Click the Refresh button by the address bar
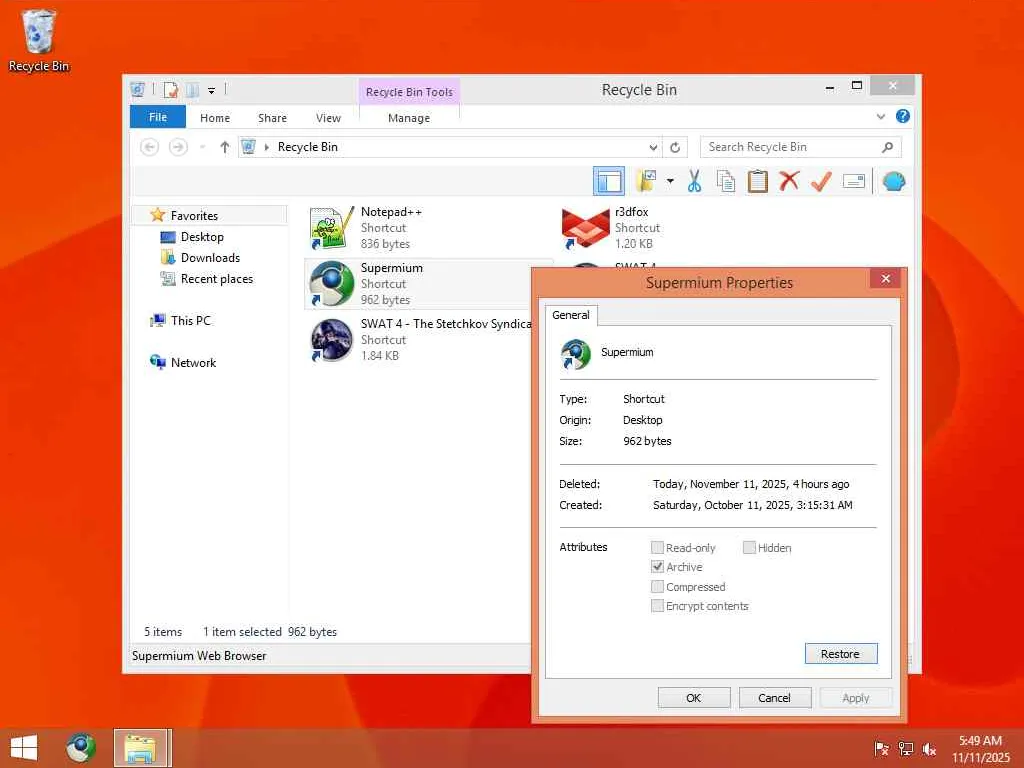This screenshot has height=768, width=1024. click(x=675, y=148)
